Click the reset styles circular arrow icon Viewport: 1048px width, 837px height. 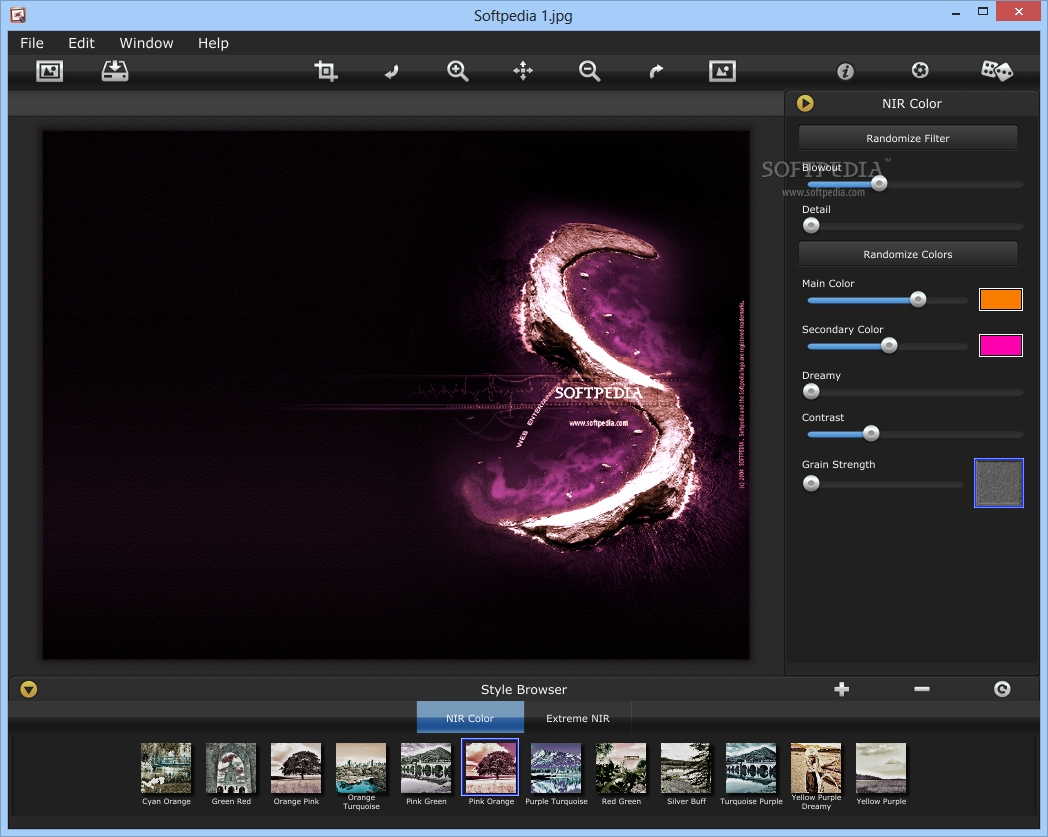[1002, 689]
